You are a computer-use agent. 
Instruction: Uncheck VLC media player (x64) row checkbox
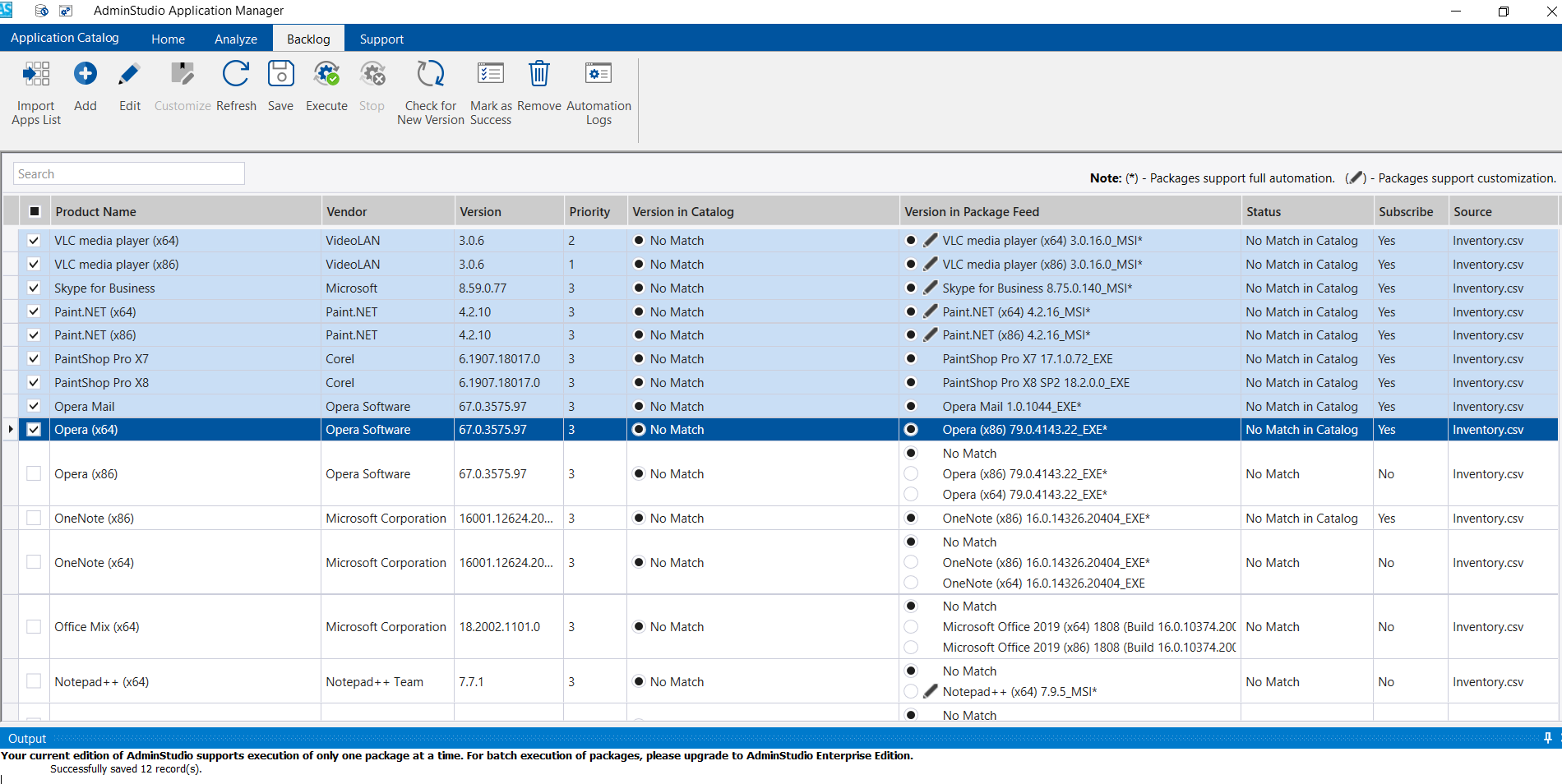coord(34,241)
